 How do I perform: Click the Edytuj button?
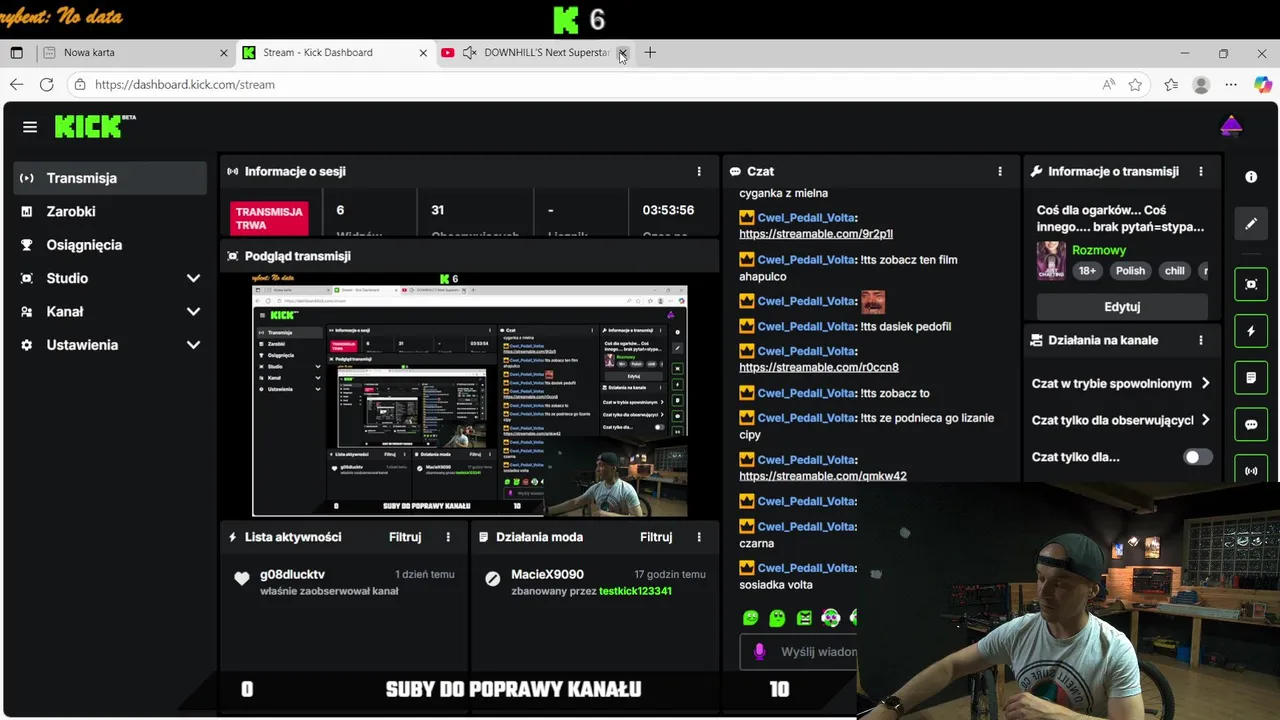tap(1122, 307)
